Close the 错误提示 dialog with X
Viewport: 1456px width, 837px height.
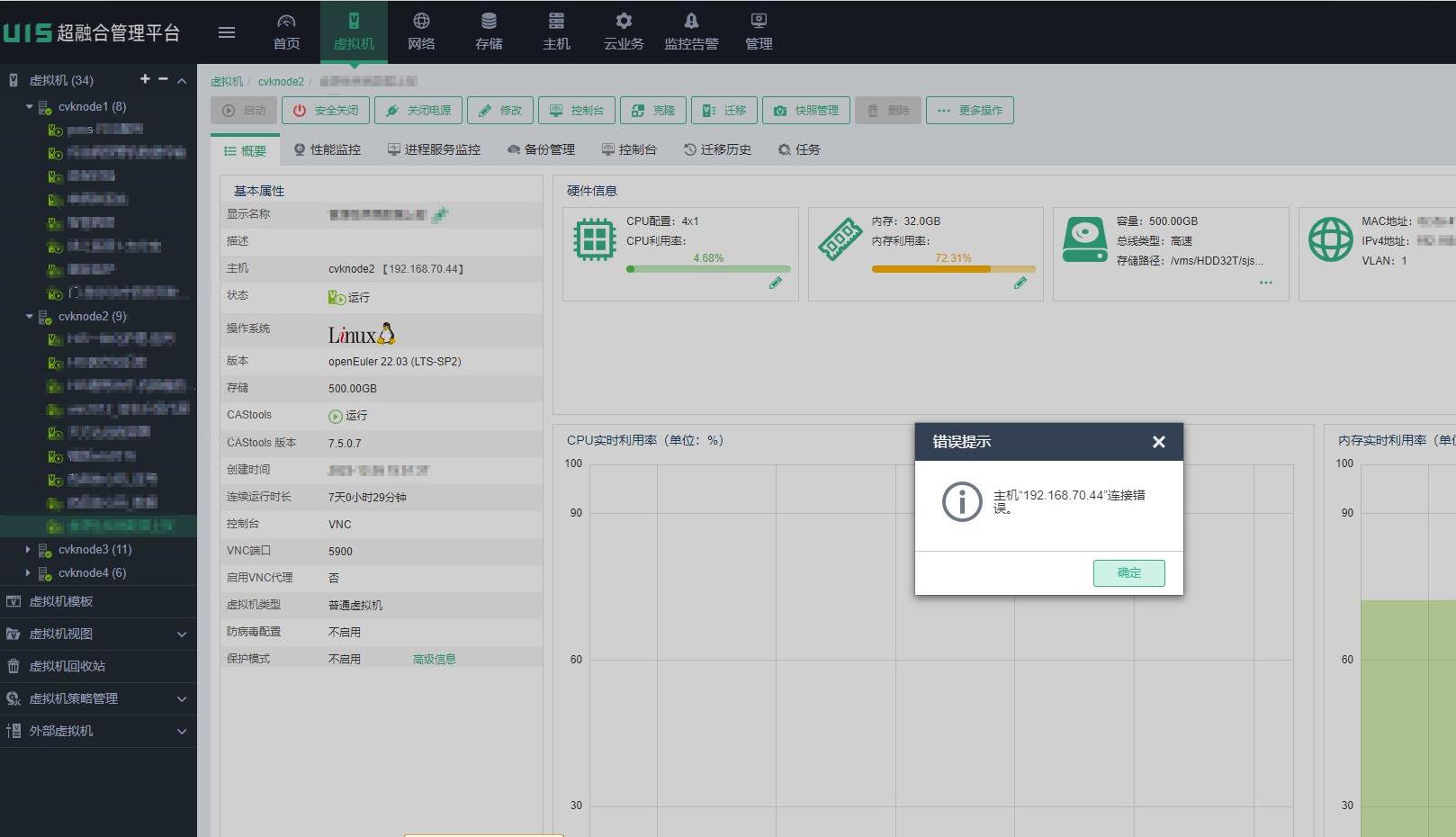[1158, 442]
